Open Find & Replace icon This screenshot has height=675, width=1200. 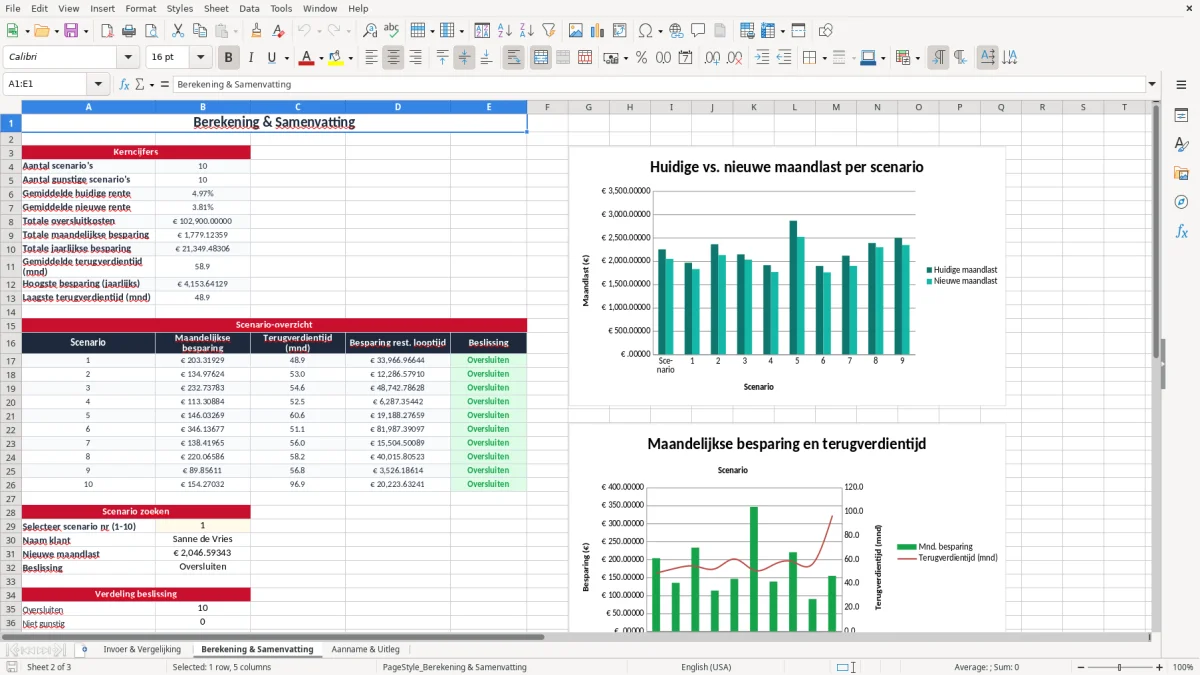click(370, 31)
